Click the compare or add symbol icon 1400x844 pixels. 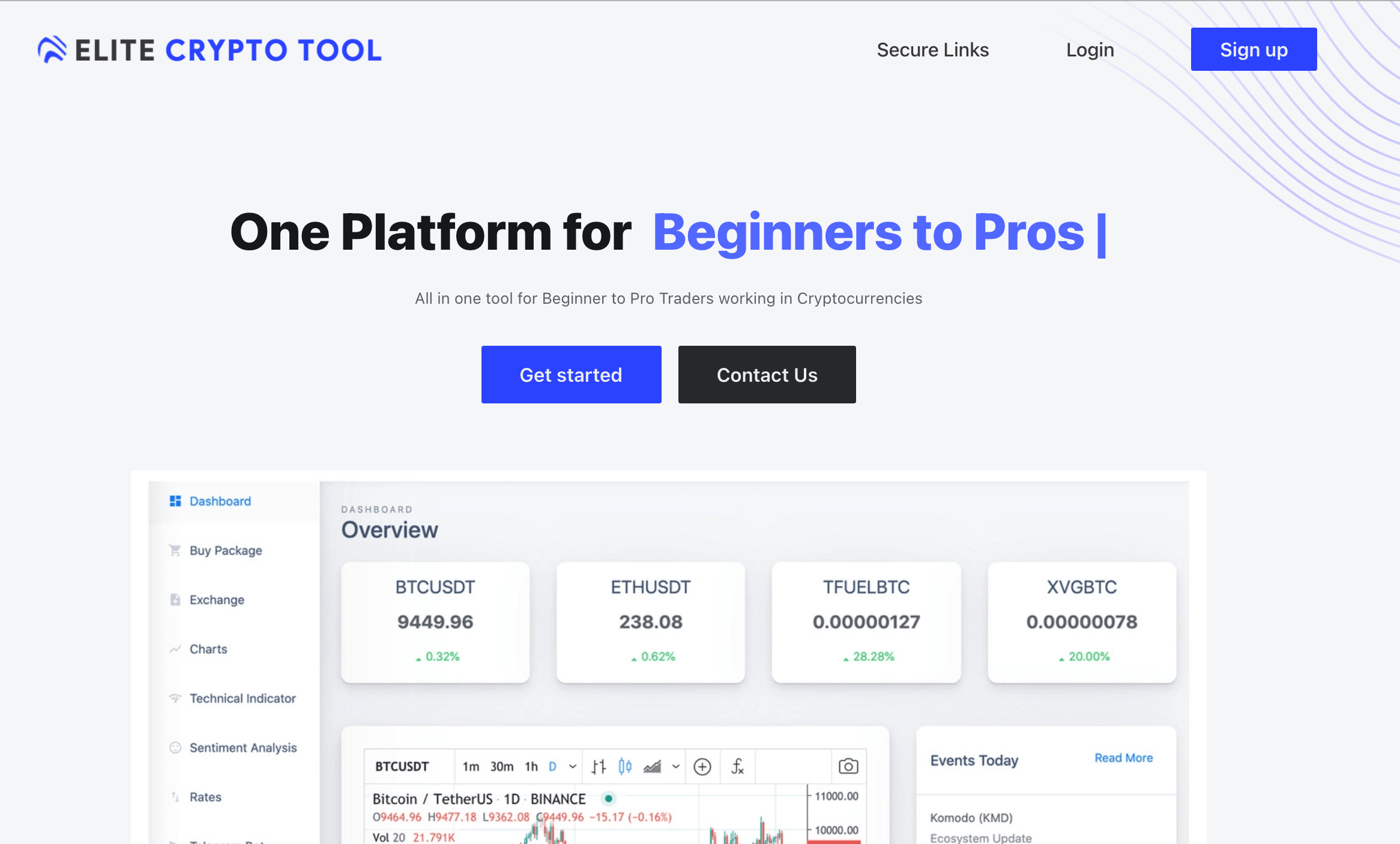coord(702,767)
